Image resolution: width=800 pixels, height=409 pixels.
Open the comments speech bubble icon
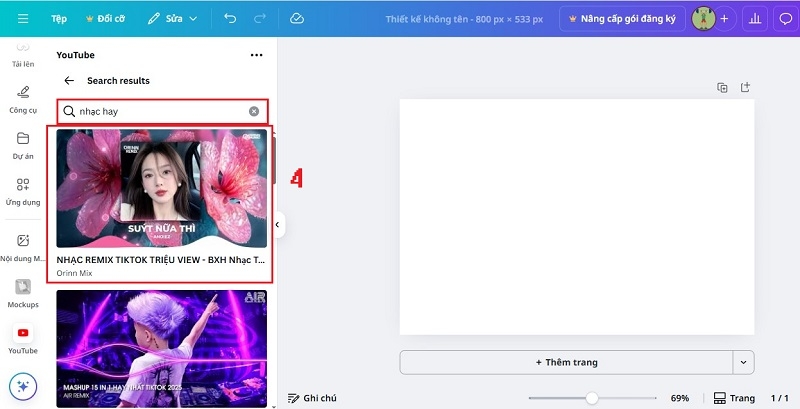tap(785, 19)
